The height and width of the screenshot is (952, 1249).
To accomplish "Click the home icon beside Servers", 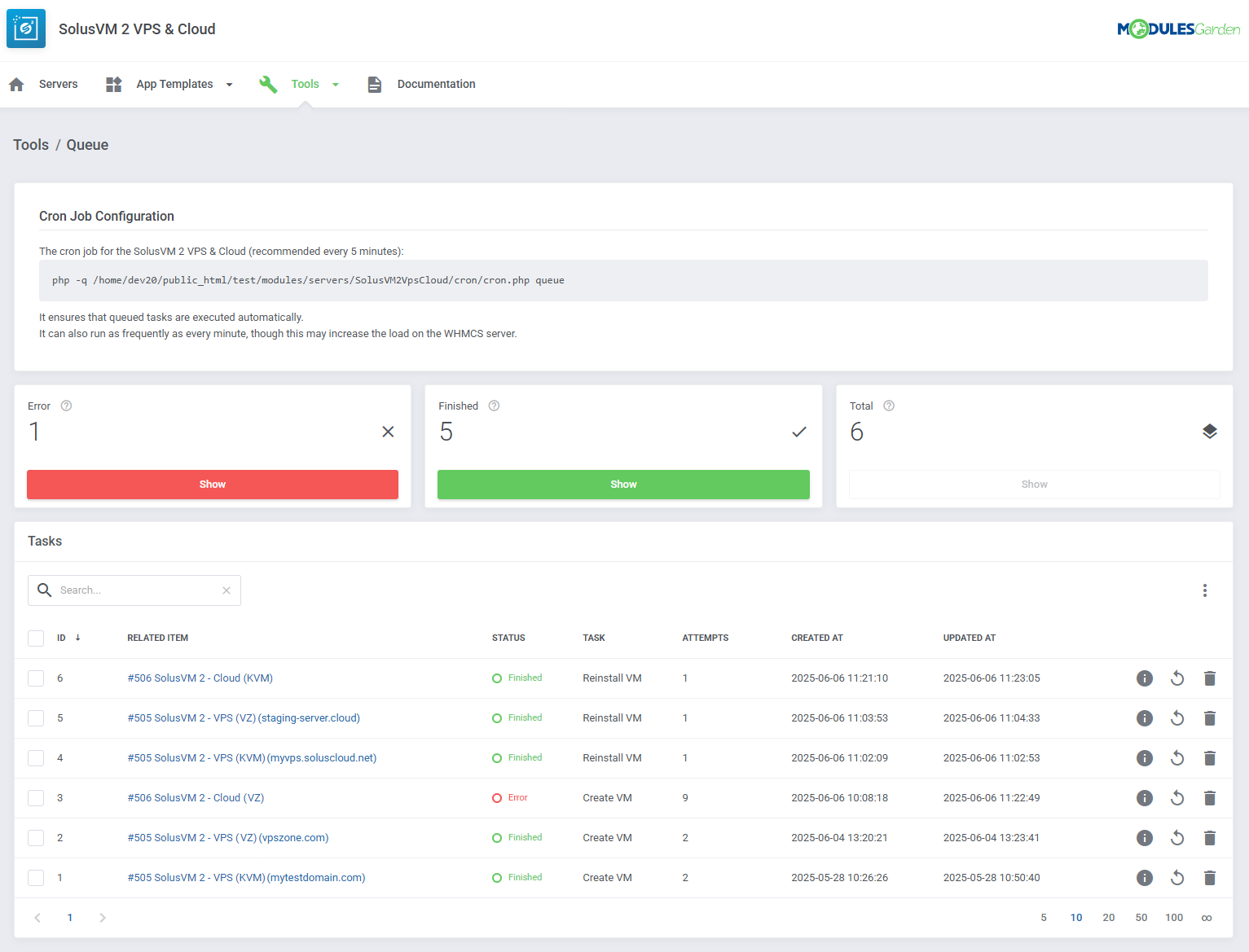I will click(x=16, y=84).
